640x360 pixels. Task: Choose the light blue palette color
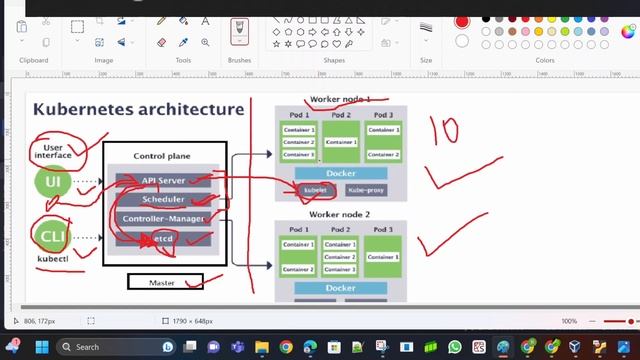[x=578, y=31]
